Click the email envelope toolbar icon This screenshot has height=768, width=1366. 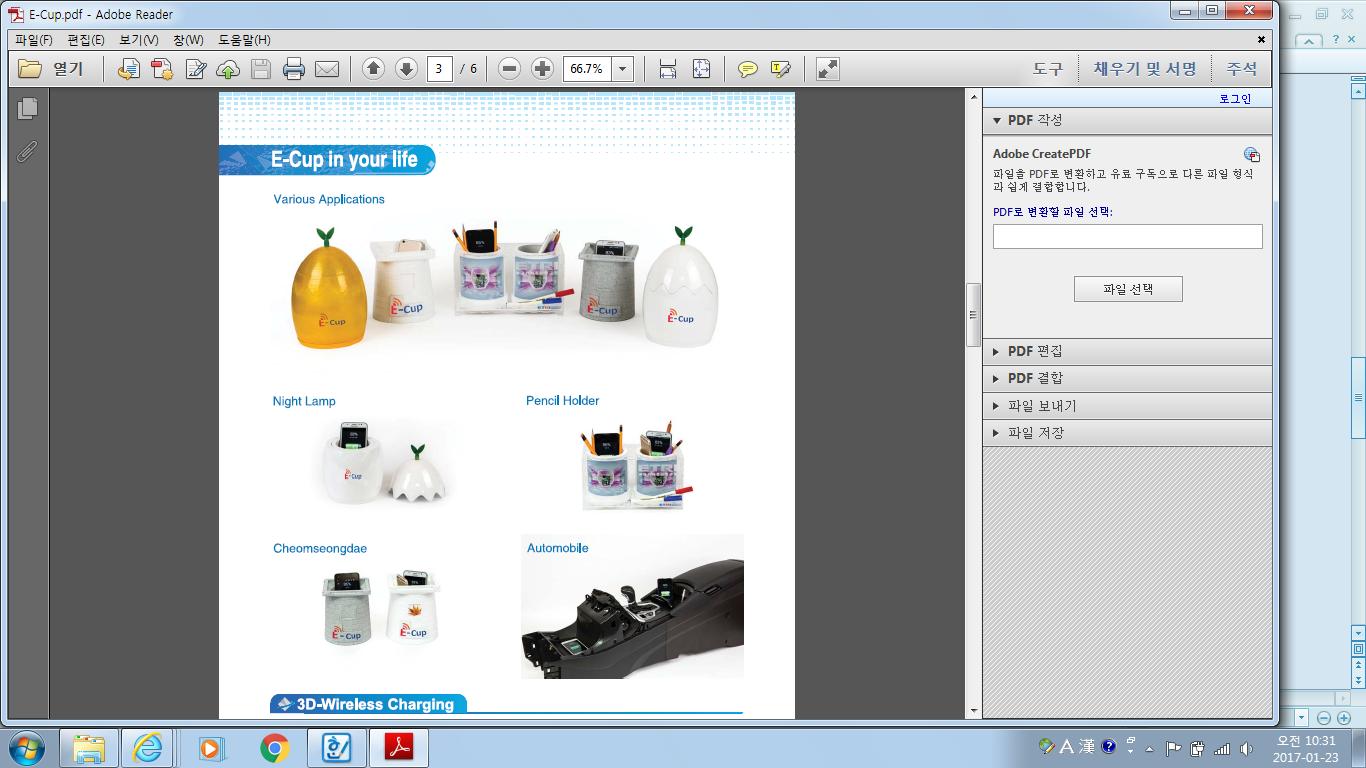(327, 69)
